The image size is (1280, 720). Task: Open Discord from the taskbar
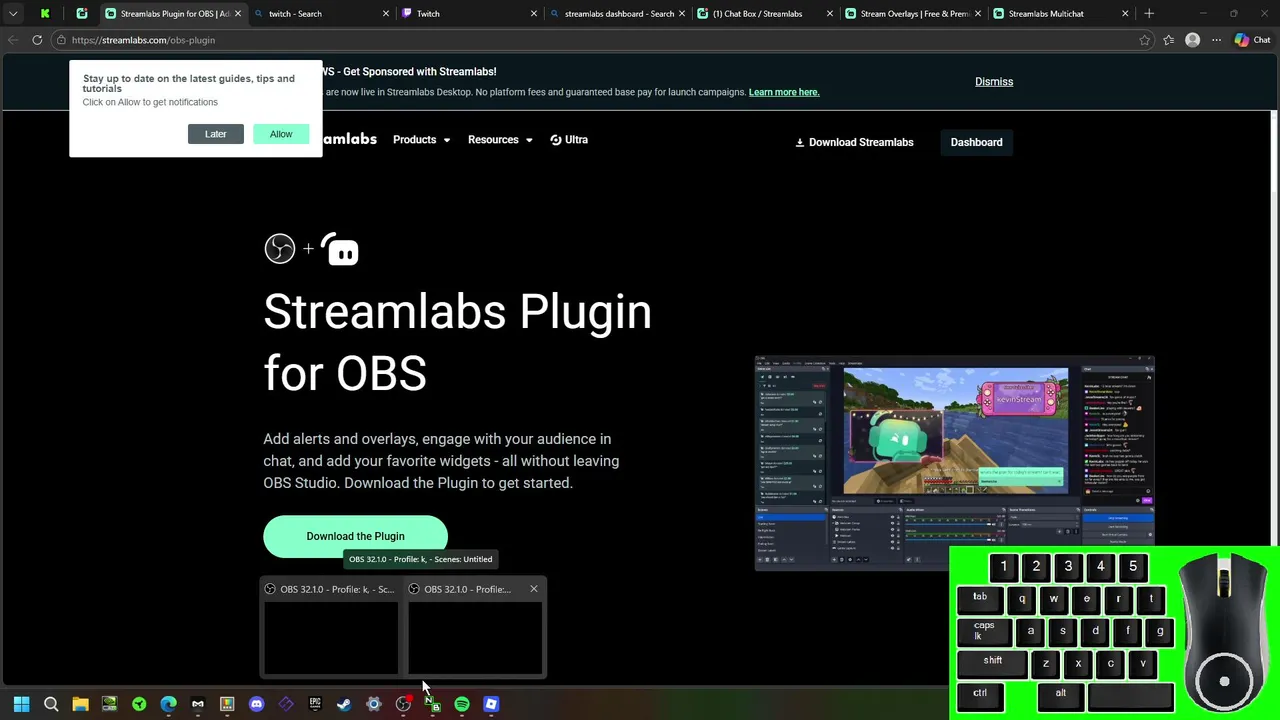coord(256,704)
